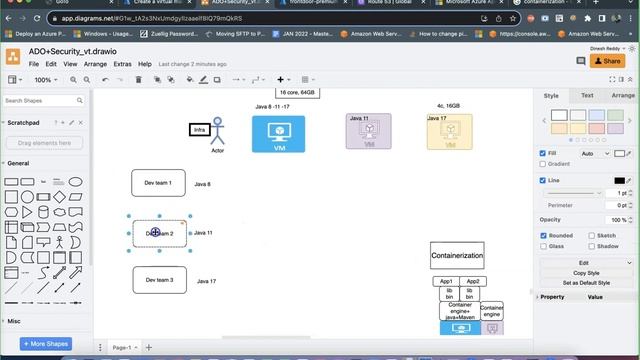Screen dimensions: 640x360
Task: Open the table insert dropdown
Action: tap(308, 80)
